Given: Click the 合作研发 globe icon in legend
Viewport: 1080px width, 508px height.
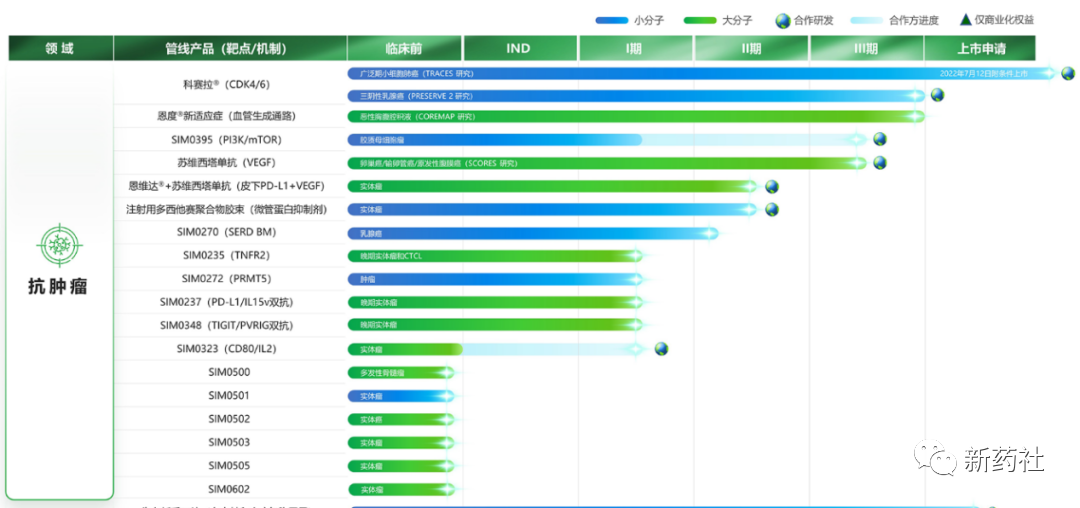Looking at the screenshot, I should (x=783, y=20).
